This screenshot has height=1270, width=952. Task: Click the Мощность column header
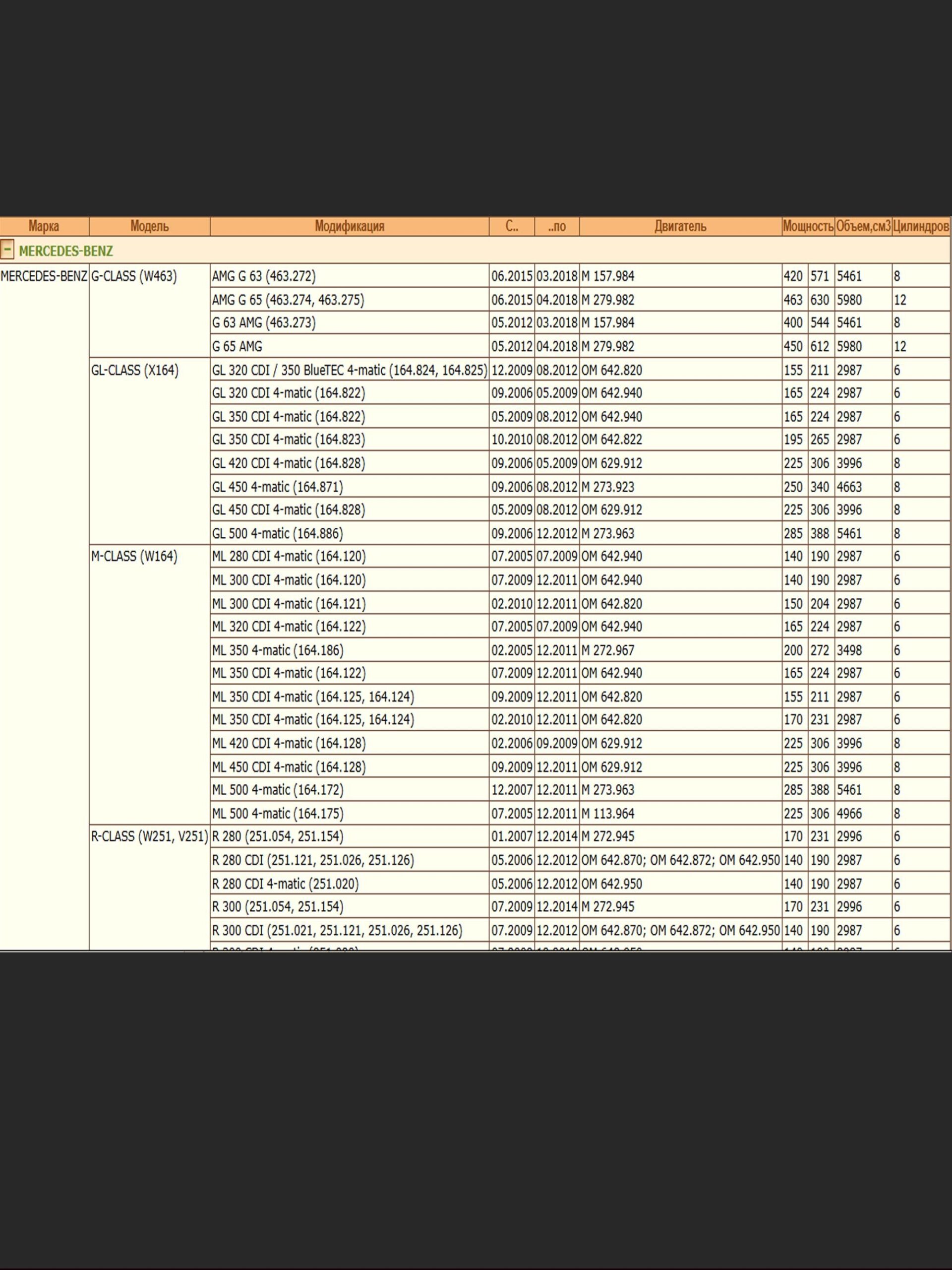coord(807,226)
